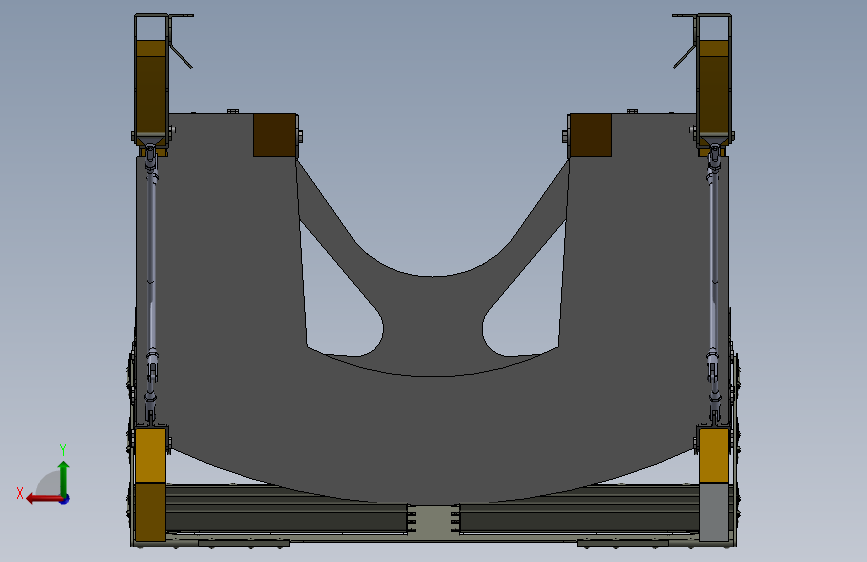867x562 pixels.
Task: Select the center connector plate on the bottom rail
Action: point(434,521)
